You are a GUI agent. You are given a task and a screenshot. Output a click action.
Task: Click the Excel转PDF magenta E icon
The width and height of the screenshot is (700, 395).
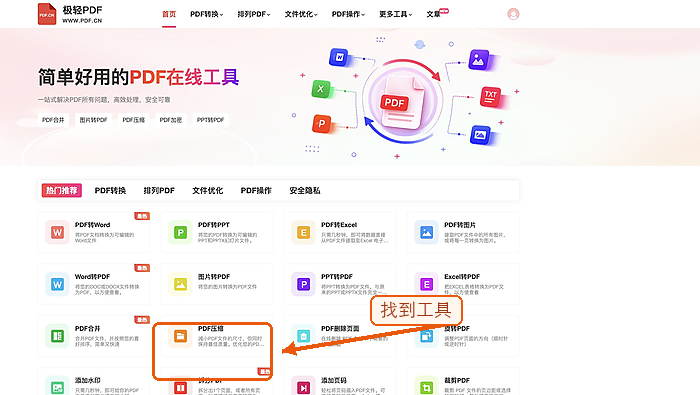[x=426, y=284]
